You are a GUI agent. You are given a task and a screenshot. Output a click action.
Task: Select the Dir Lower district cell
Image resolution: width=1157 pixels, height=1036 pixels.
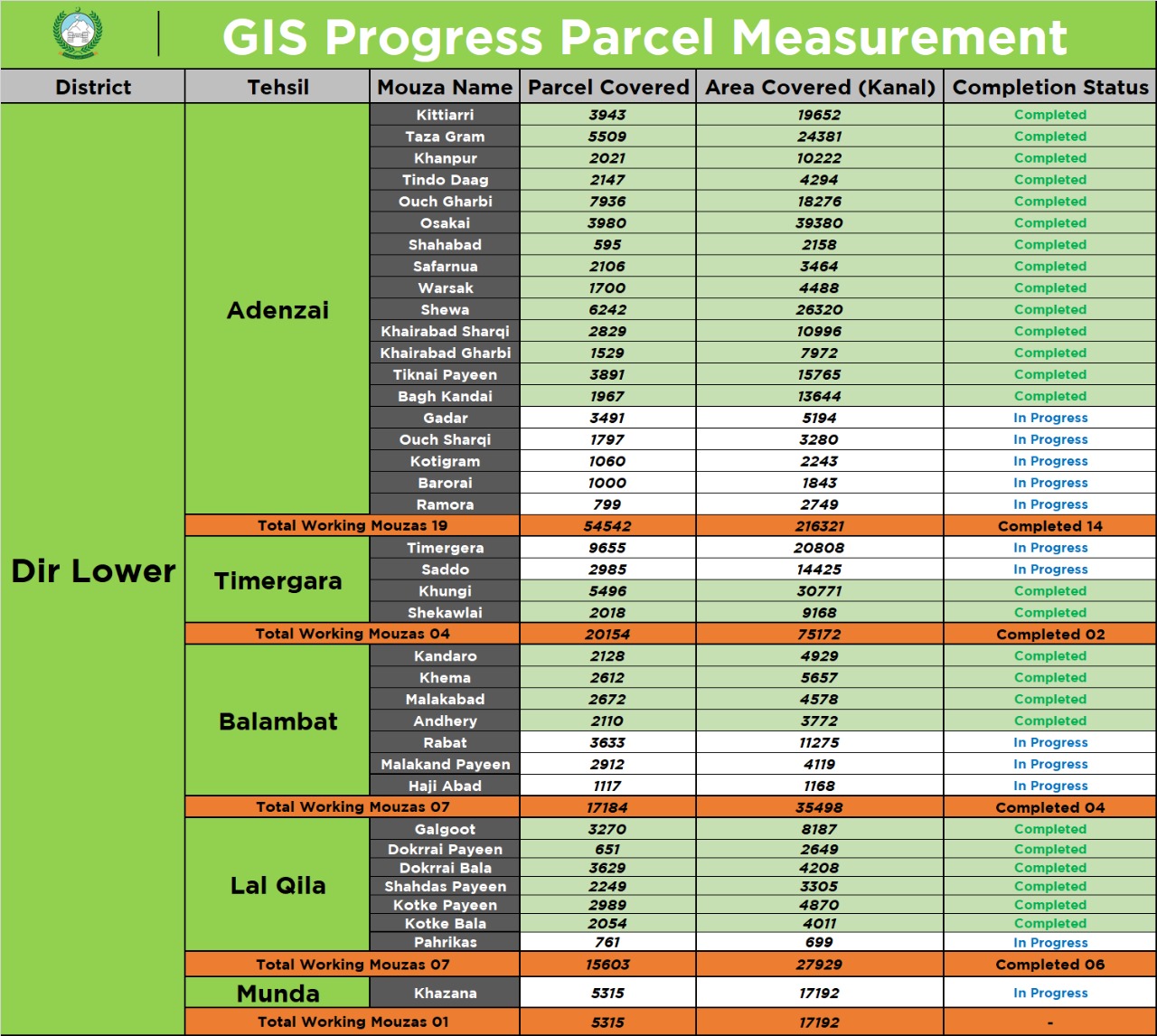pos(93,570)
